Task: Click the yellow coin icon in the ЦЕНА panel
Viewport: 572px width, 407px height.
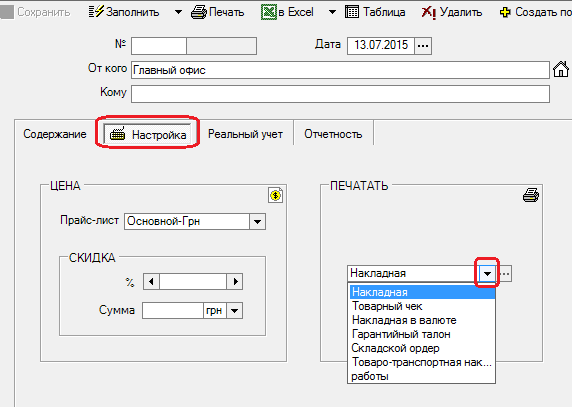Action: tap(275, 195)
